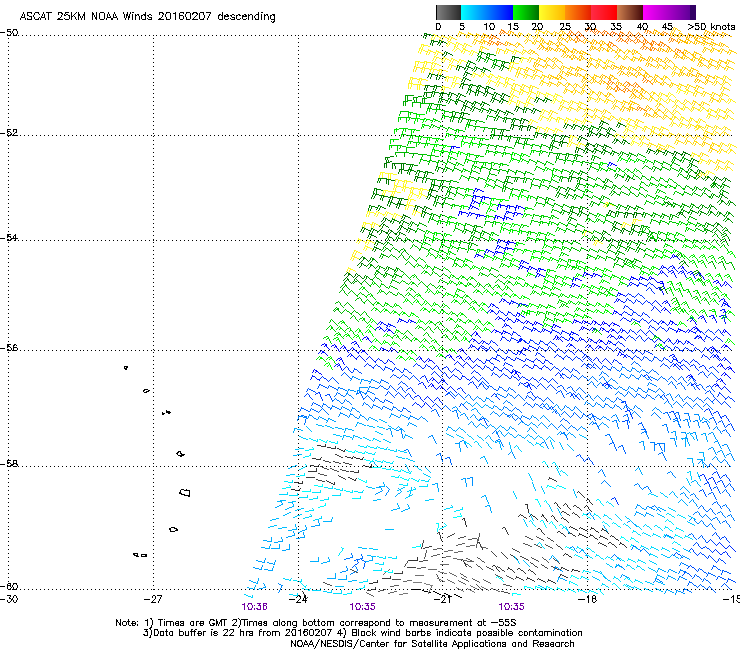Click the first 10:38 pass time label

[x=255, y=606]
